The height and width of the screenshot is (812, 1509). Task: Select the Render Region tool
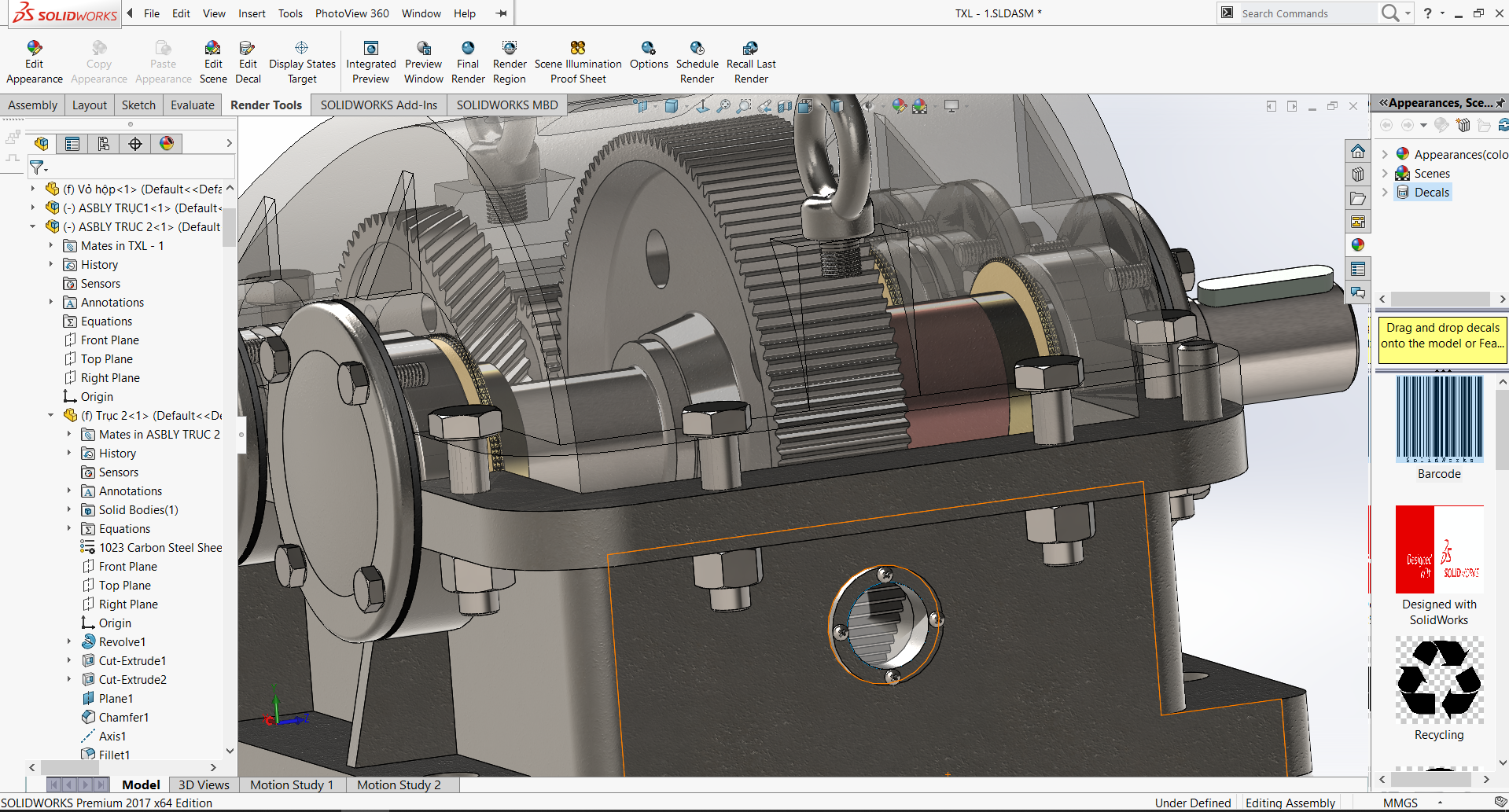point(510,49)
